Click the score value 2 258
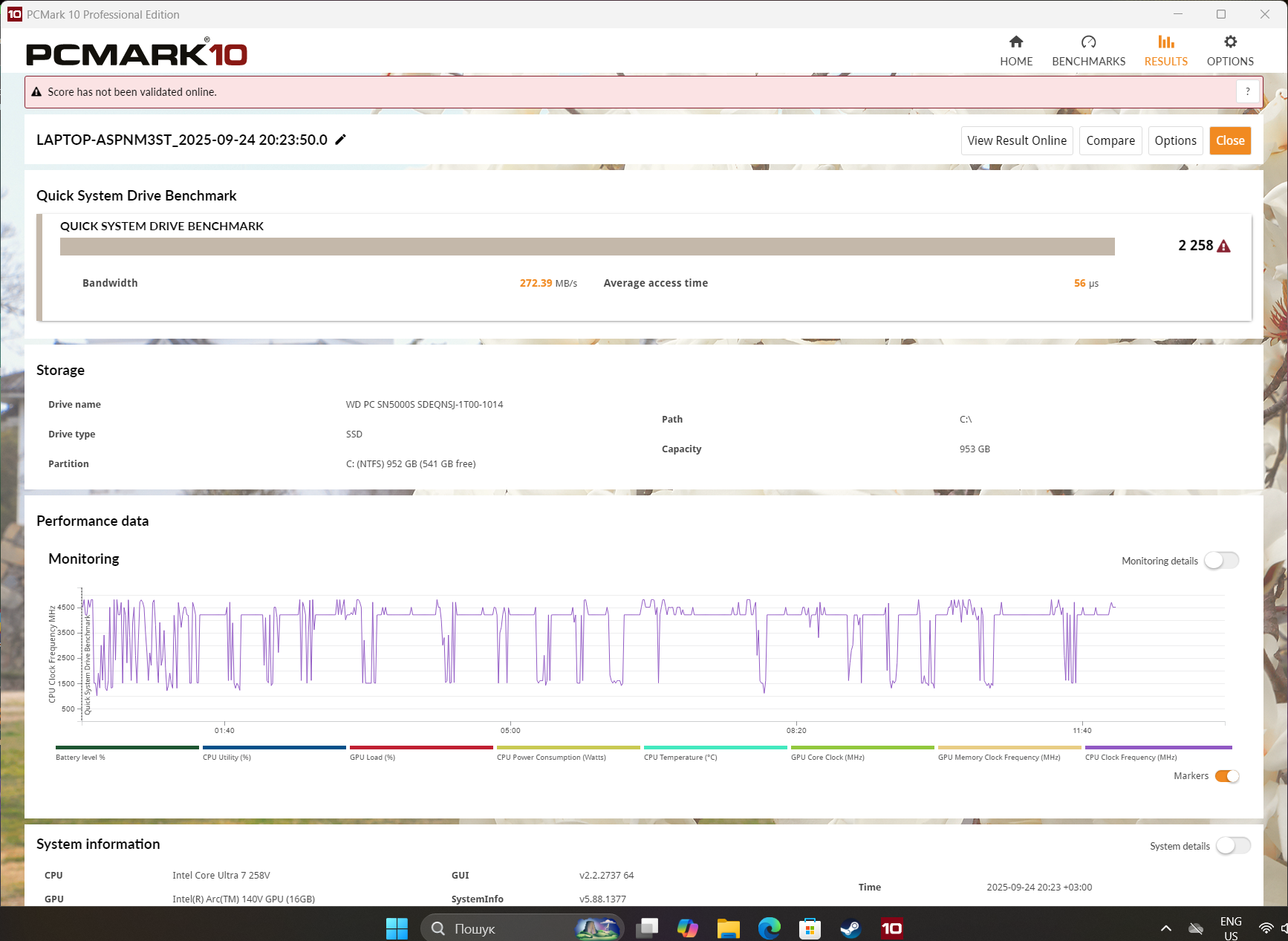The image size is (1288, 941). (1195, 245)
